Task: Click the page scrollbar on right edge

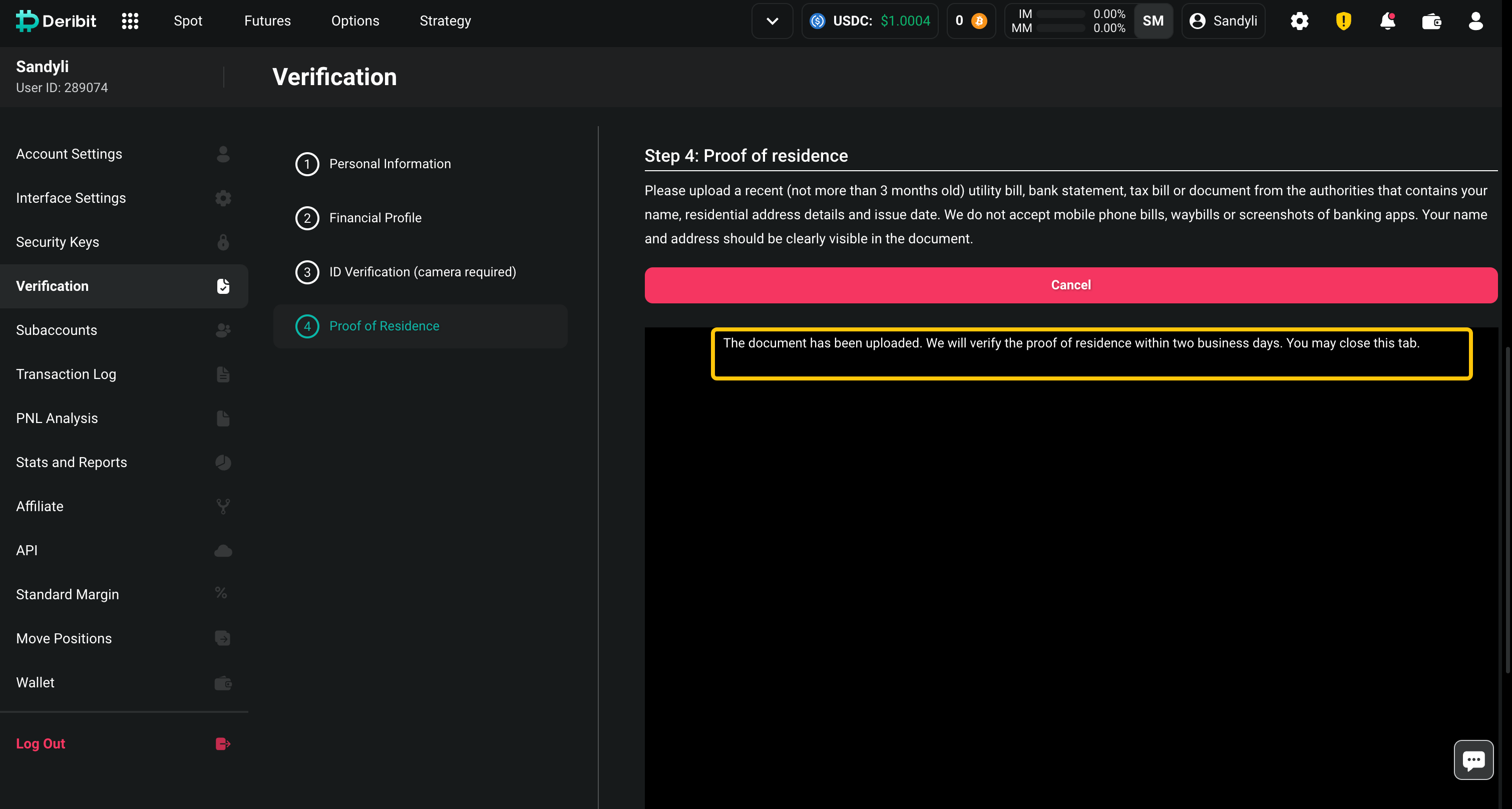Action: [1507, 510]
